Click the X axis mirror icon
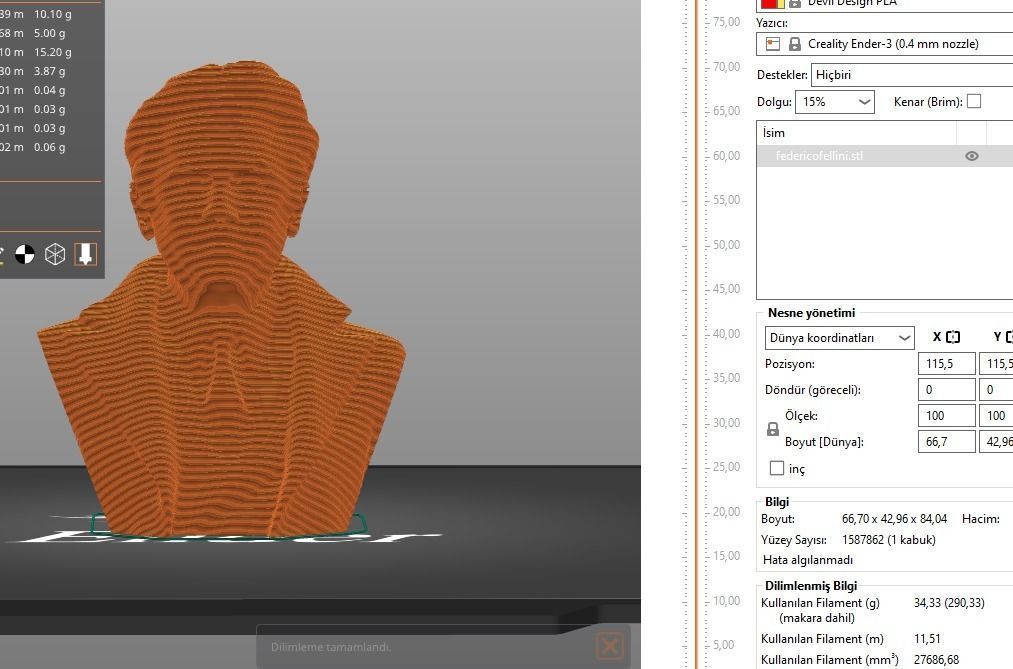 (x=953, y=337)
